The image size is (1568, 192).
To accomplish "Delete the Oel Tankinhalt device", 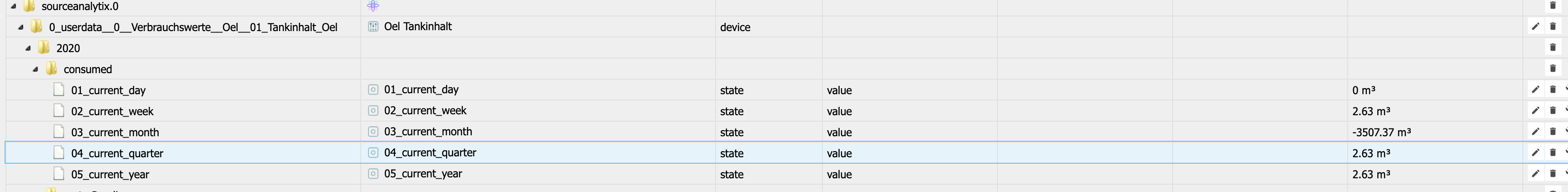I will [x=1553, y=26].
